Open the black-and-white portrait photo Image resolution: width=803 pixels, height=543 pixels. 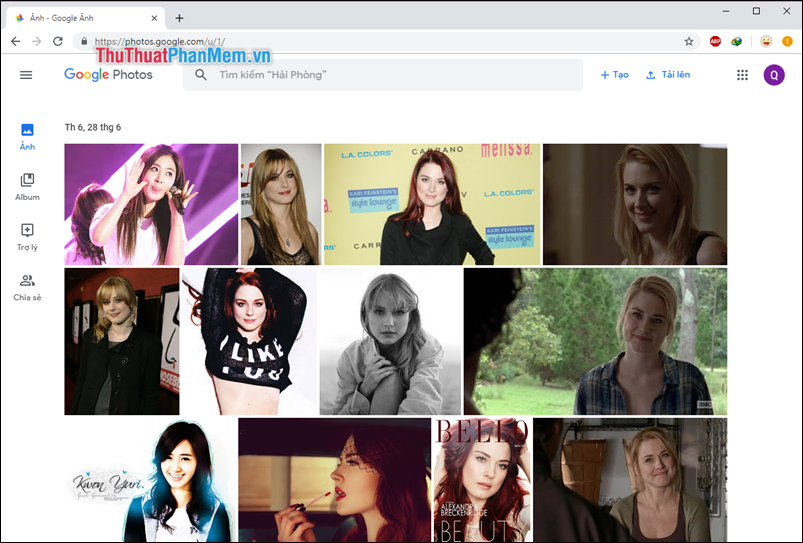pyautogui.click(x=390, y=341)
